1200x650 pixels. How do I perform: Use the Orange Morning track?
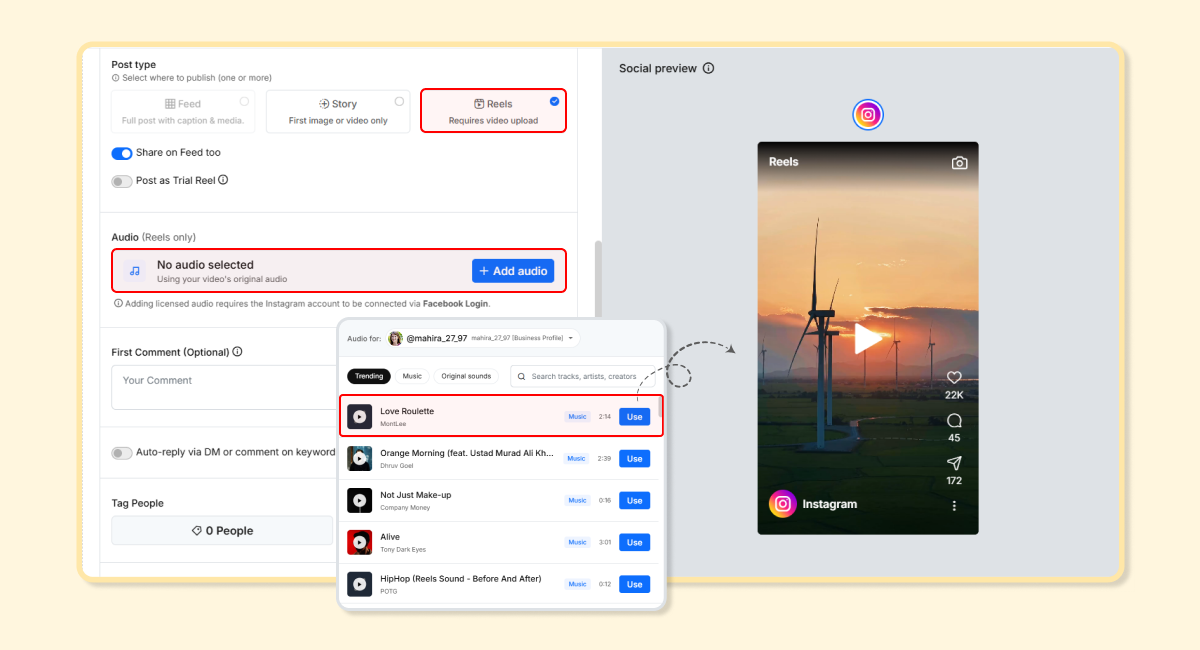coord(634,459)
